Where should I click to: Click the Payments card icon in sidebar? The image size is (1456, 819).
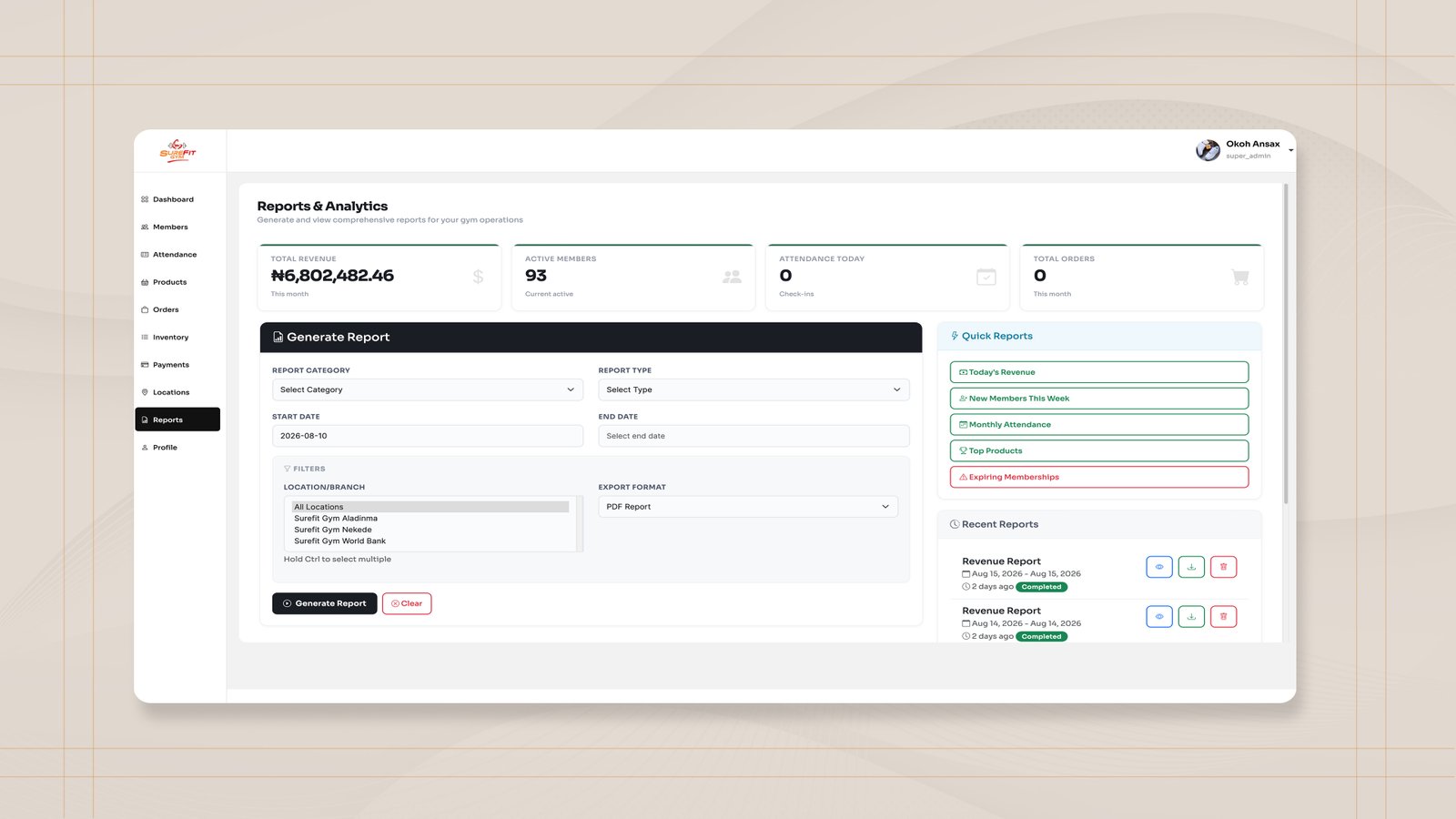(145, 365)
